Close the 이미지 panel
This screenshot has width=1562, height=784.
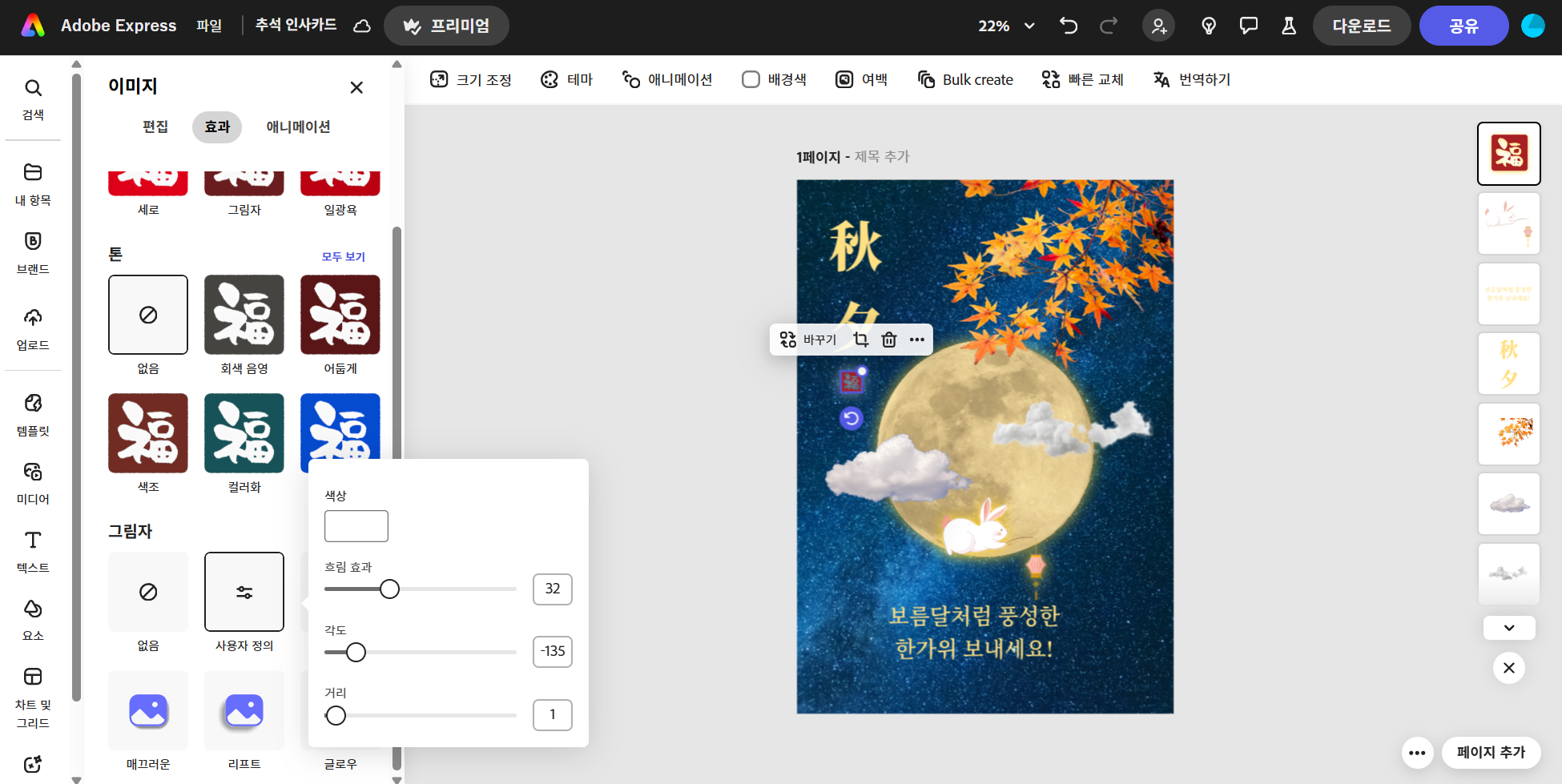356,87
